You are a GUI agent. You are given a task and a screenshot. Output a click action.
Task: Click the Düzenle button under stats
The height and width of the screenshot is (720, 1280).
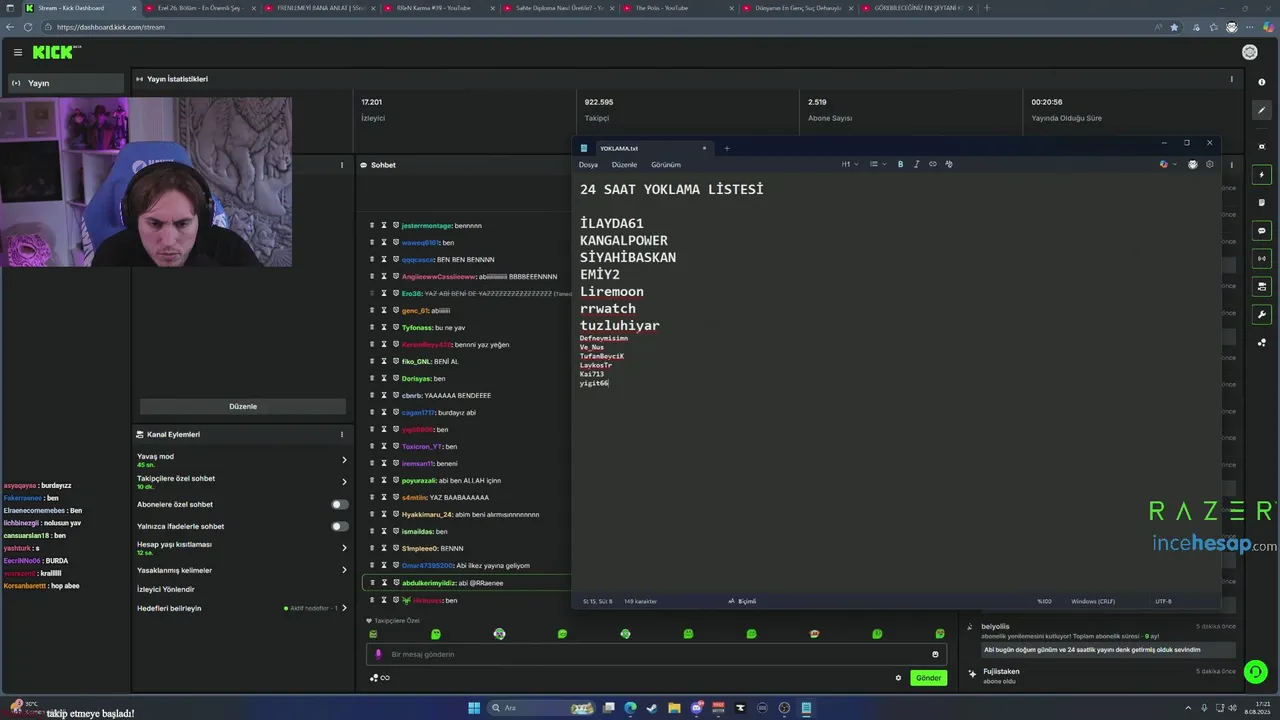(x=243, y=406)
